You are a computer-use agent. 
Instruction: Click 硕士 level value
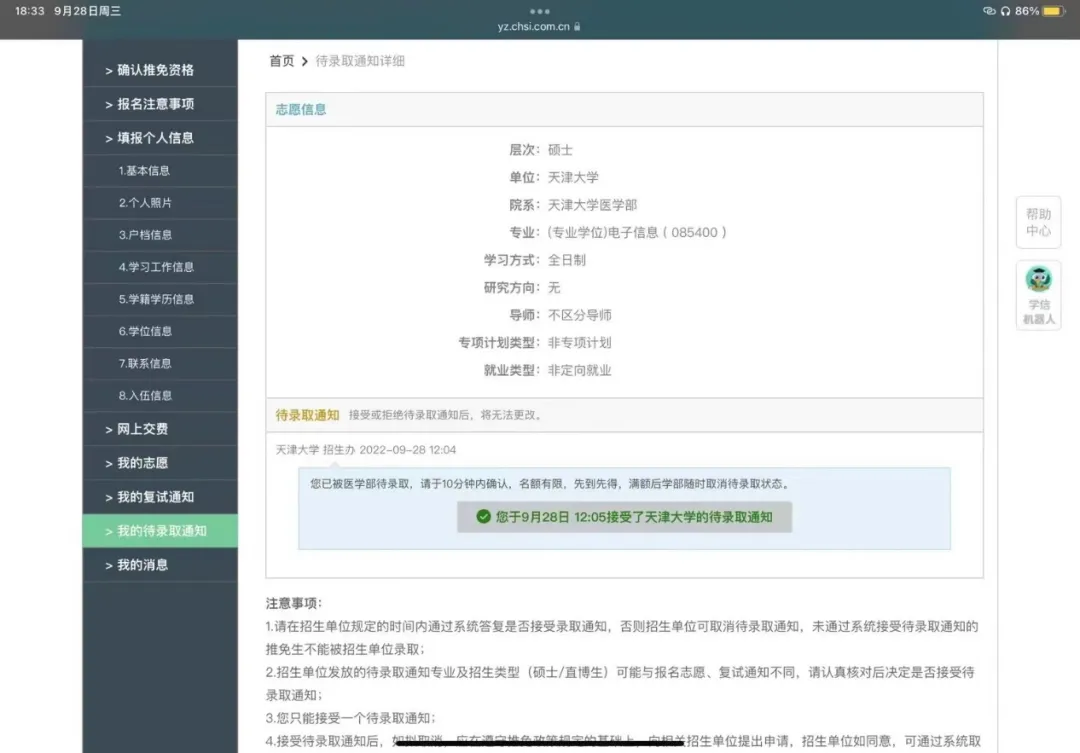tap(560, 150)
